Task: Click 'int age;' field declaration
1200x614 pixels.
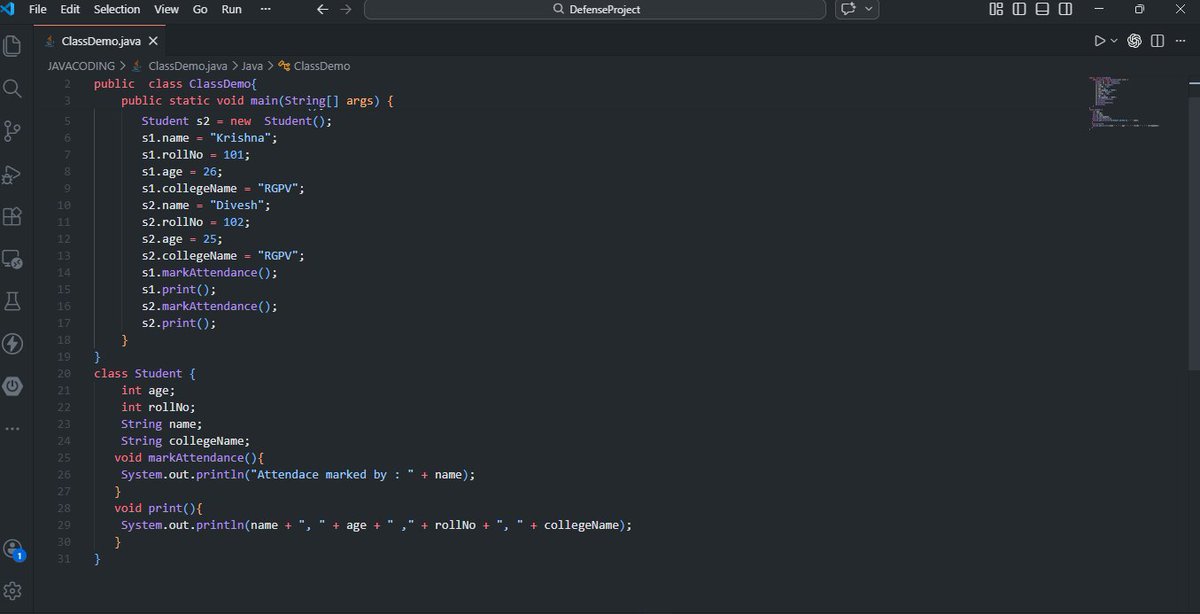Action: (x=148, y=390)
